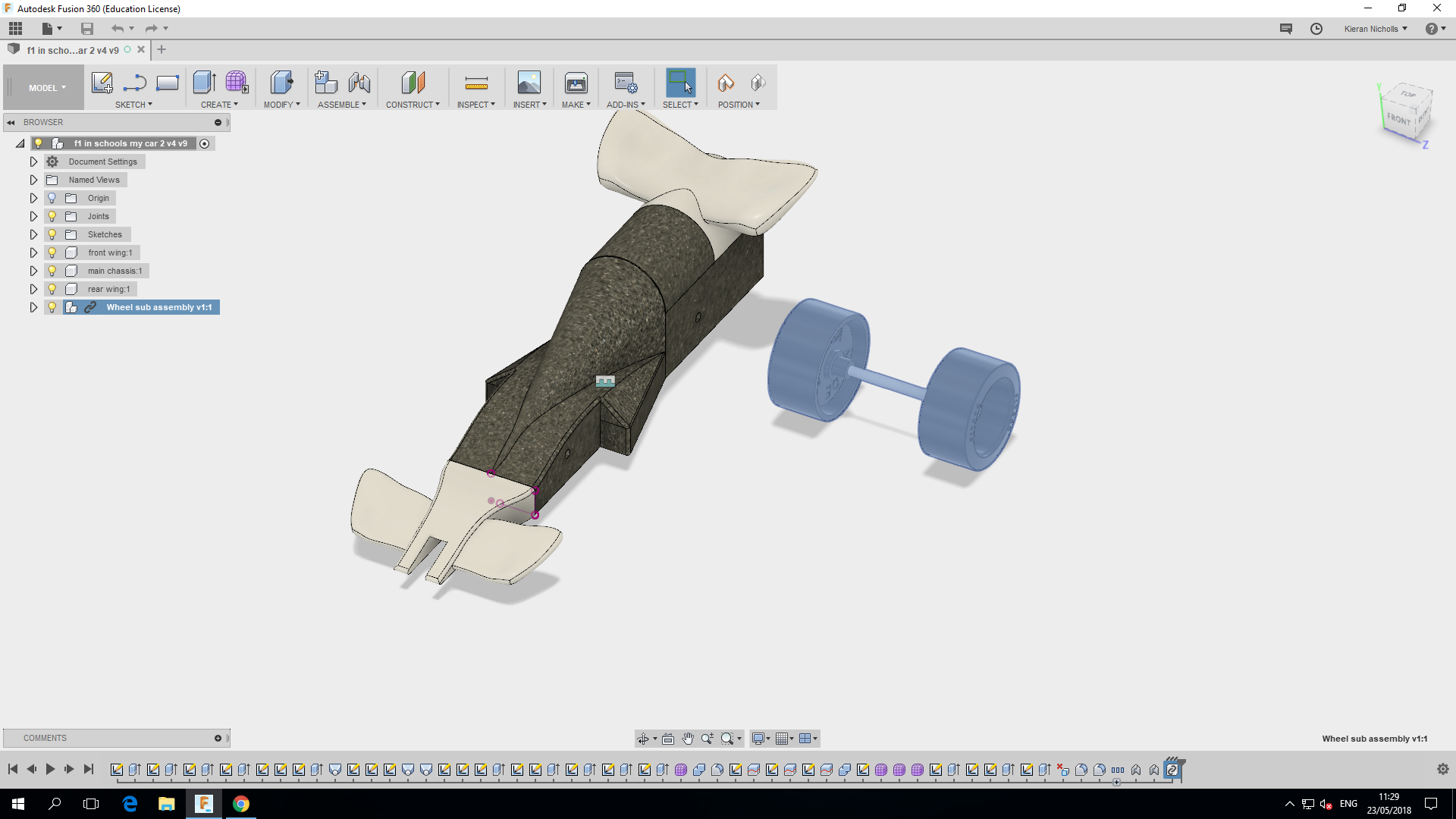Open the CONSTRUCT menu

pos(413,105)
